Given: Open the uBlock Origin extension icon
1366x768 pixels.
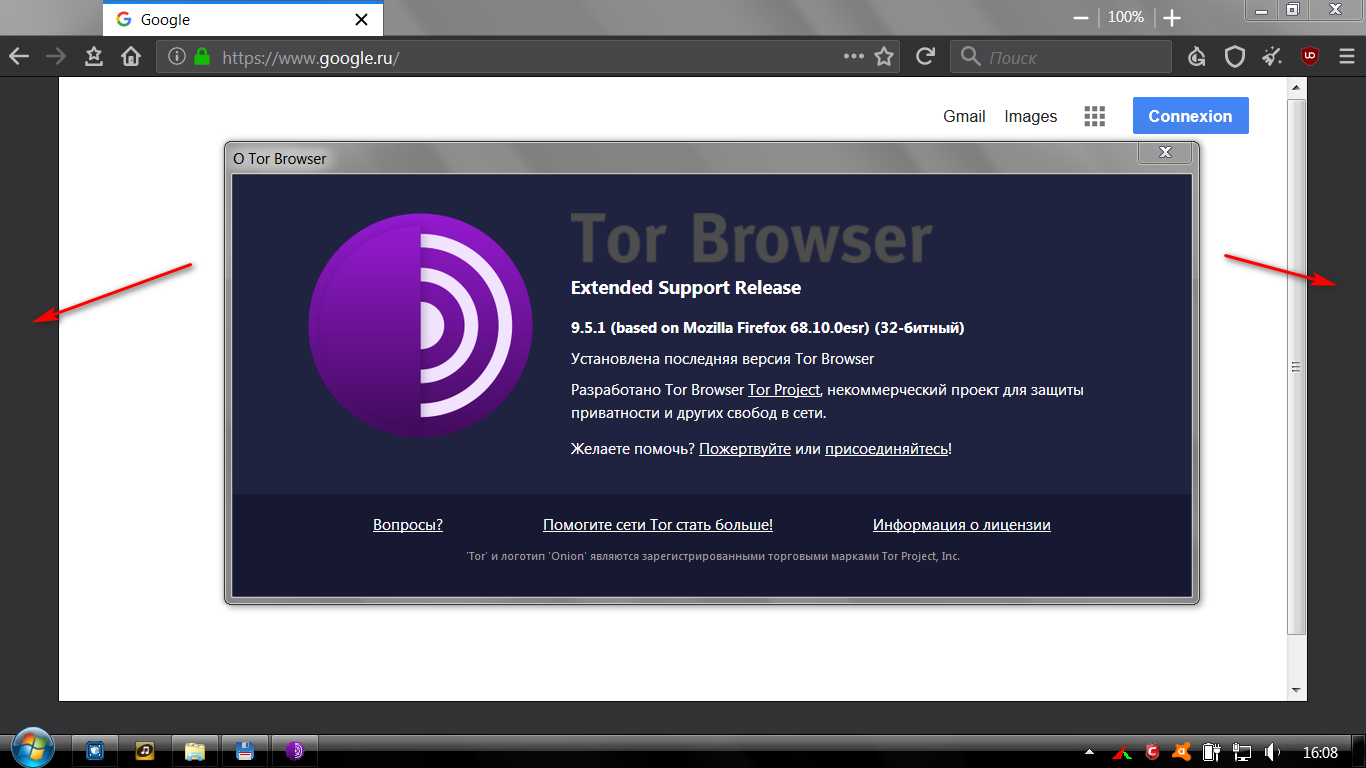Looking at the screenshot, I should 1309,57.
